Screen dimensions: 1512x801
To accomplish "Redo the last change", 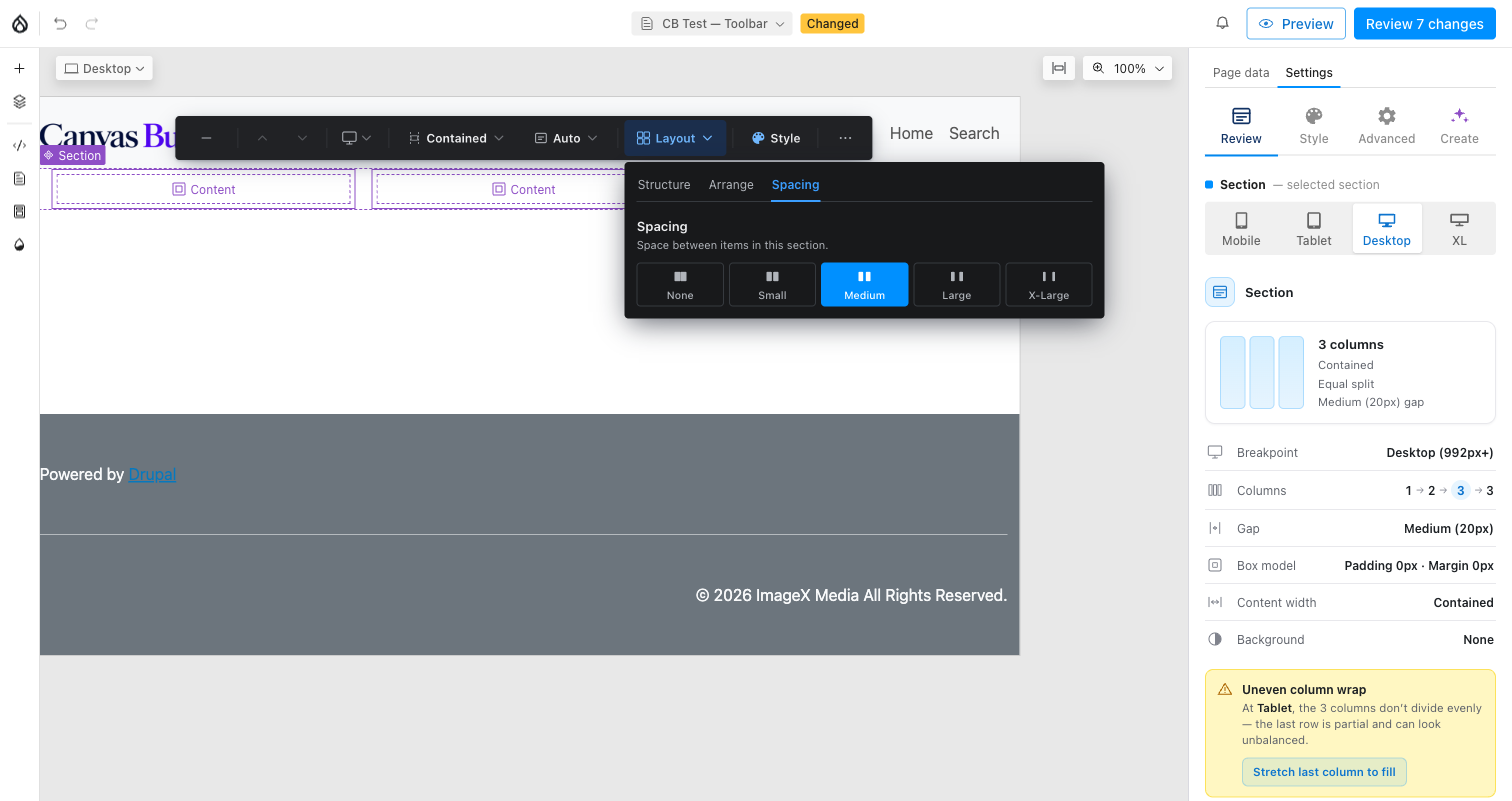I will [x=92, y=24].
